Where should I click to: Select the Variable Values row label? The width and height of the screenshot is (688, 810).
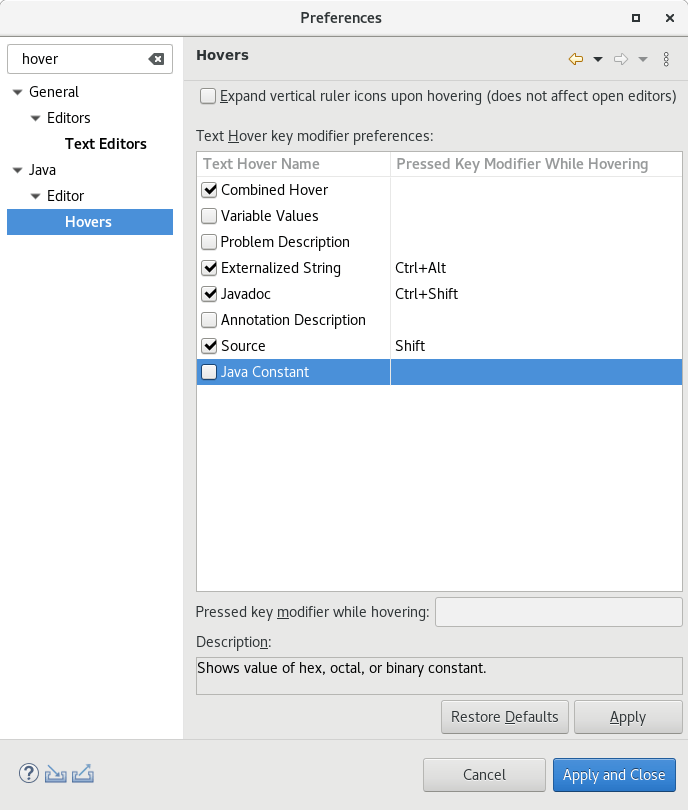coord(270,216)
